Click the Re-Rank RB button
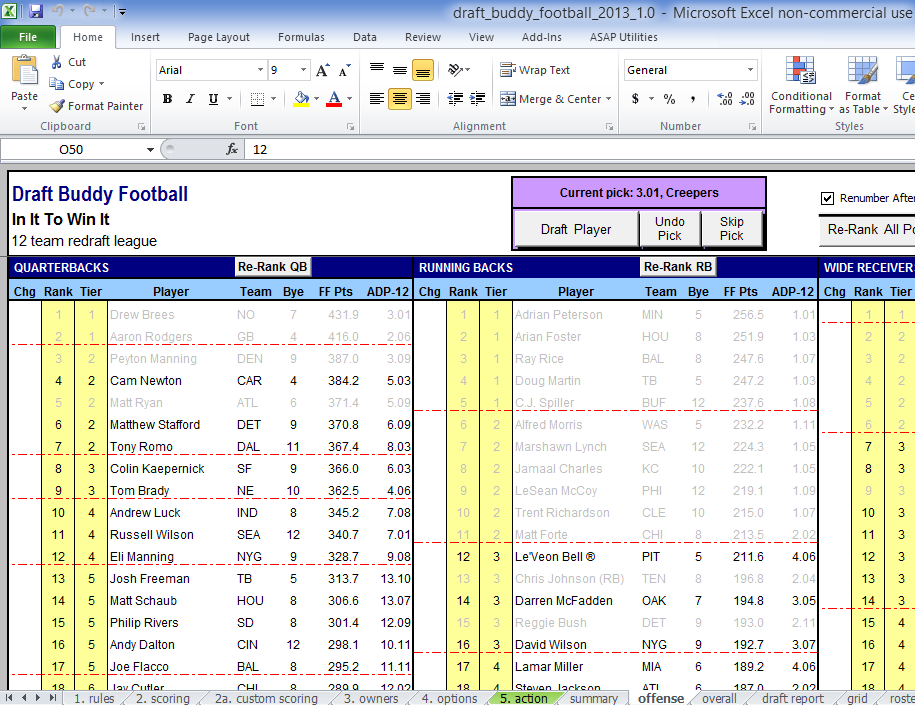Image resolution: width=915 pixels, height=705 pixels. click(x=677, y=267)
